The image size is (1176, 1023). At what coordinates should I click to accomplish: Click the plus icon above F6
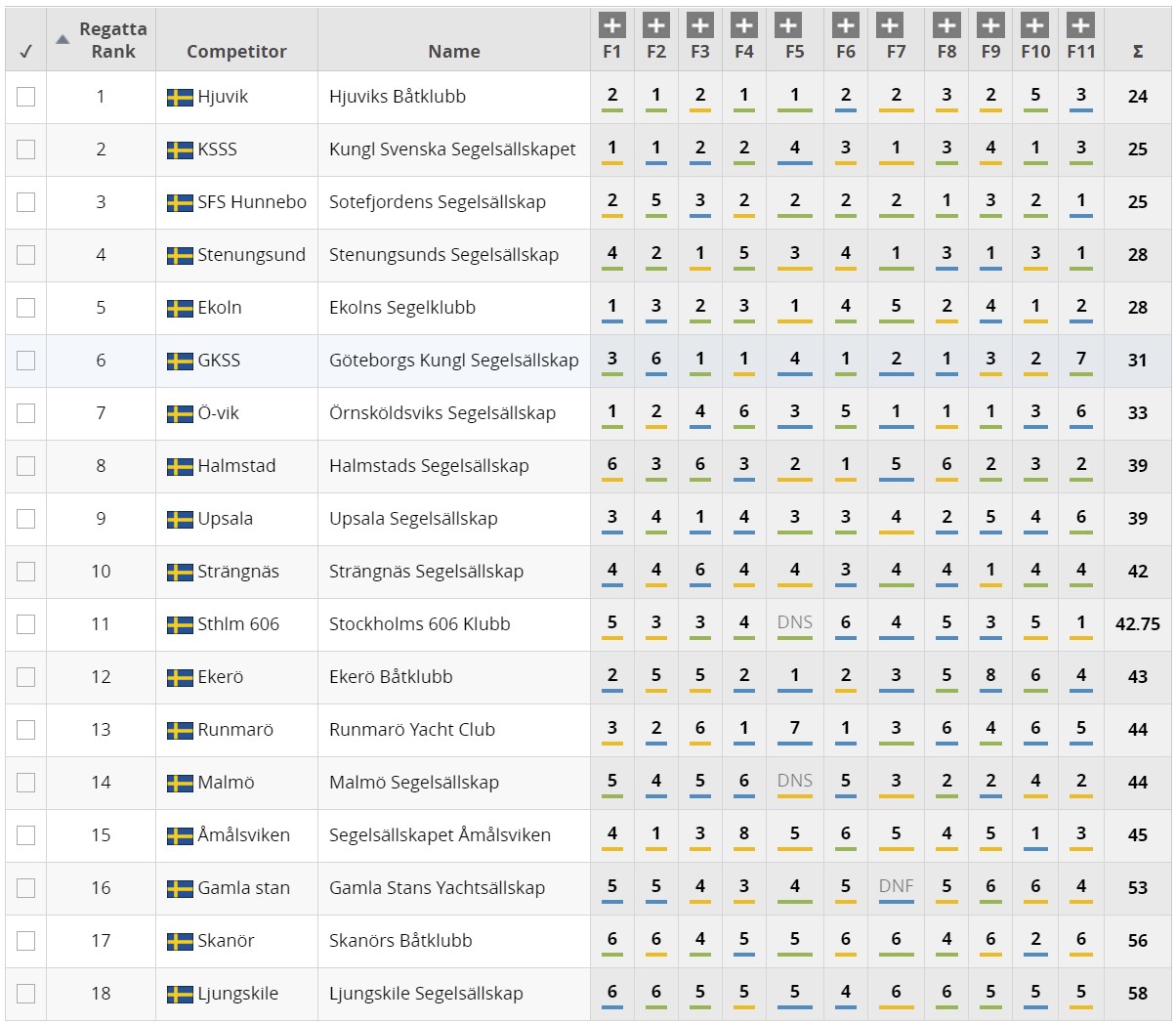846,25
